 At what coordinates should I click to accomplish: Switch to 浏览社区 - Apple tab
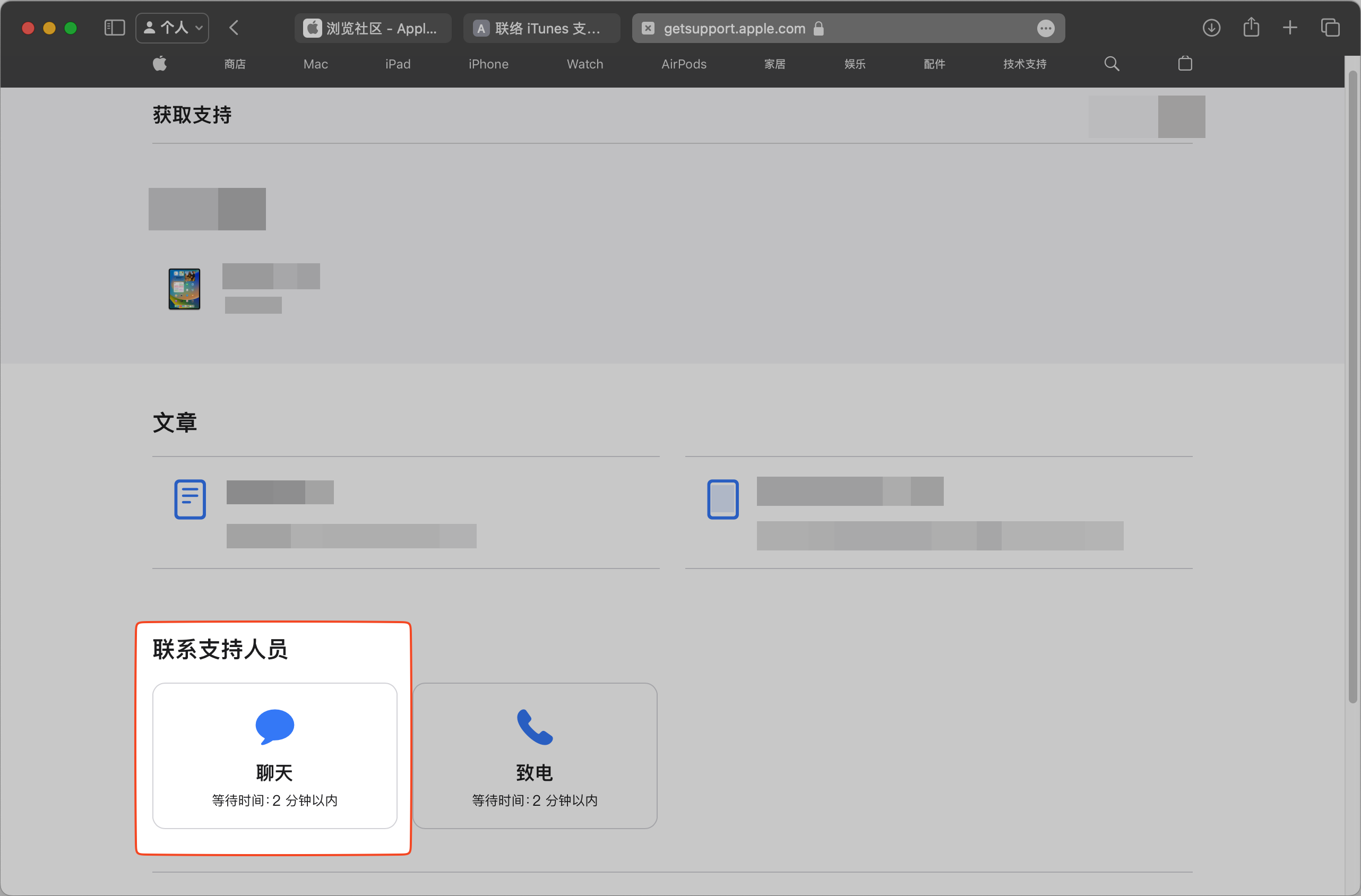[x=372, y=28]
